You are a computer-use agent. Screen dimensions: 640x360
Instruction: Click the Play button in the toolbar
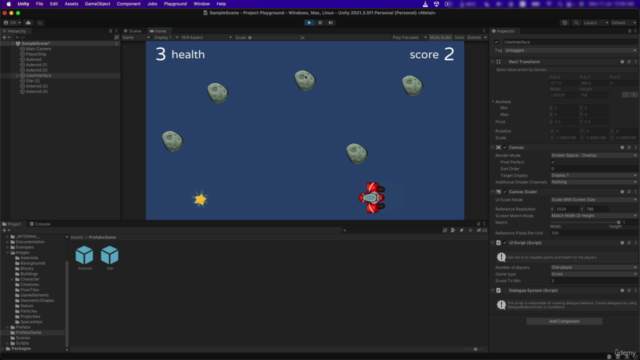coord(309,23)
